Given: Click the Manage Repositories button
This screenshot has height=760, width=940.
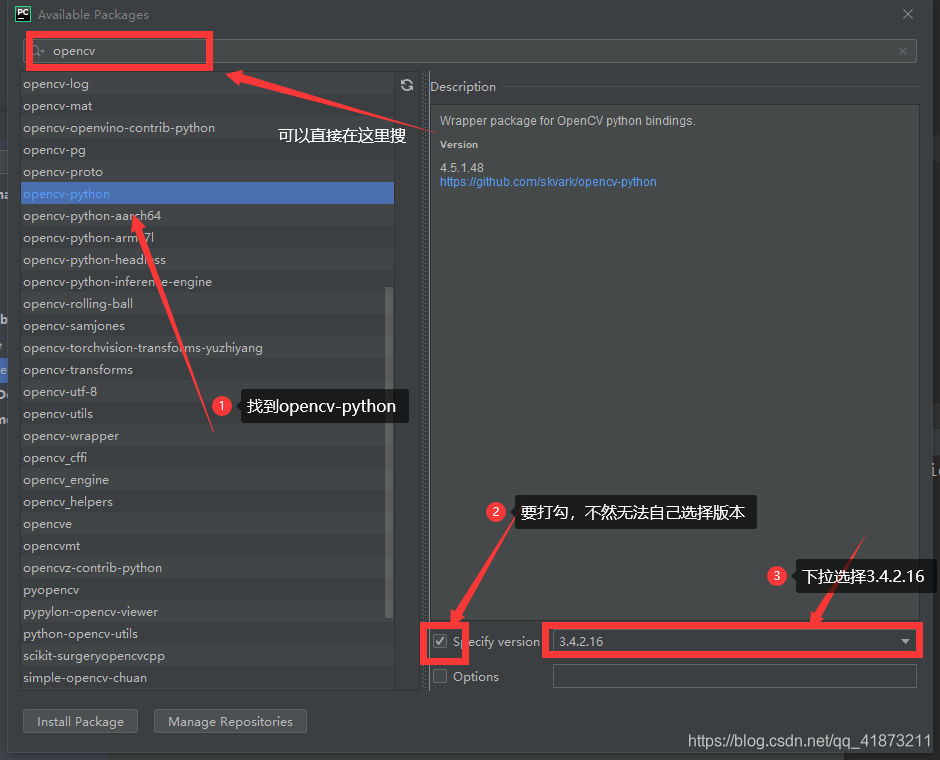Looking at the screenshot, I should pos(230,721).
